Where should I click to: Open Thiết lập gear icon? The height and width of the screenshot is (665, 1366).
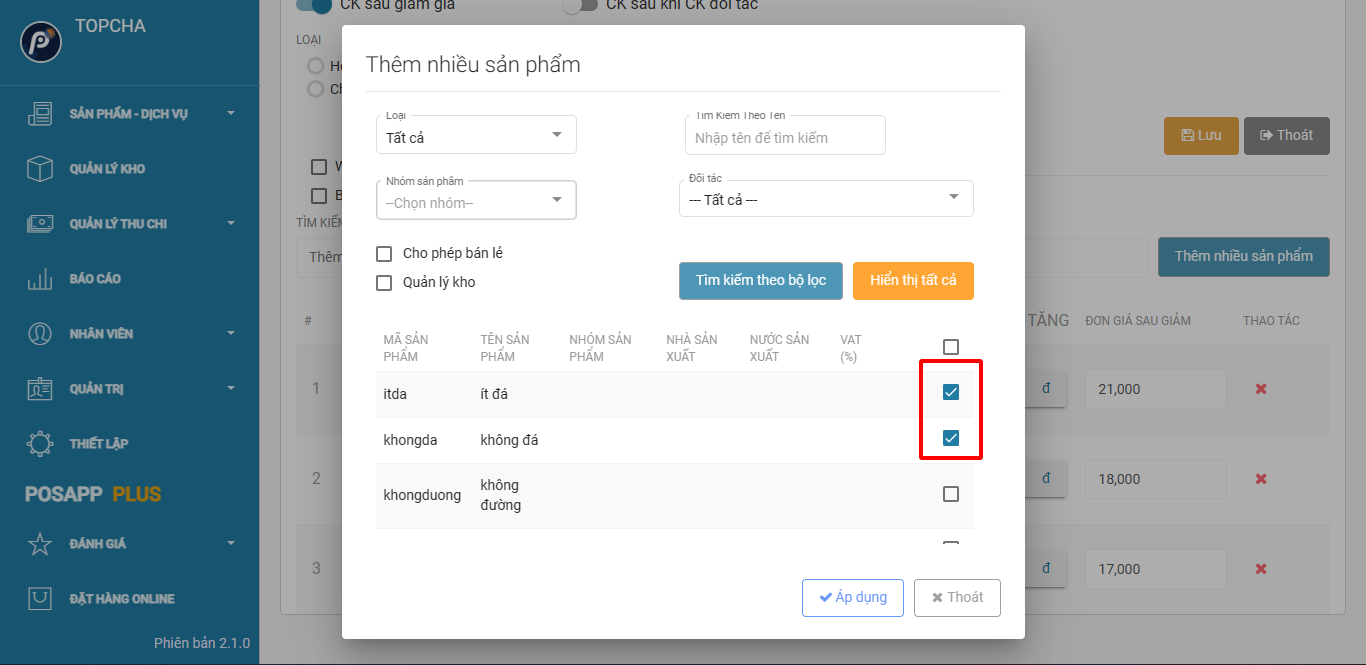[40, 444]
